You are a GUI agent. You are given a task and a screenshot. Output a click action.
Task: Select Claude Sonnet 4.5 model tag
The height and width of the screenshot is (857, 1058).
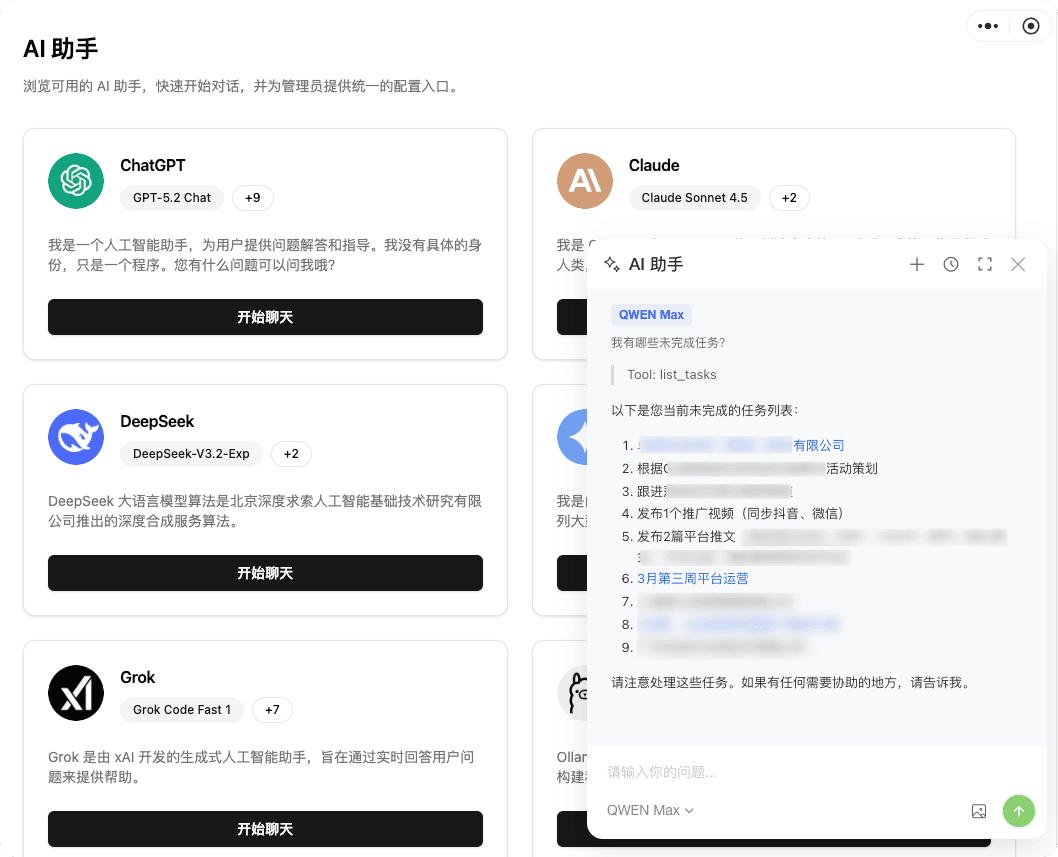tap(694, 198)
